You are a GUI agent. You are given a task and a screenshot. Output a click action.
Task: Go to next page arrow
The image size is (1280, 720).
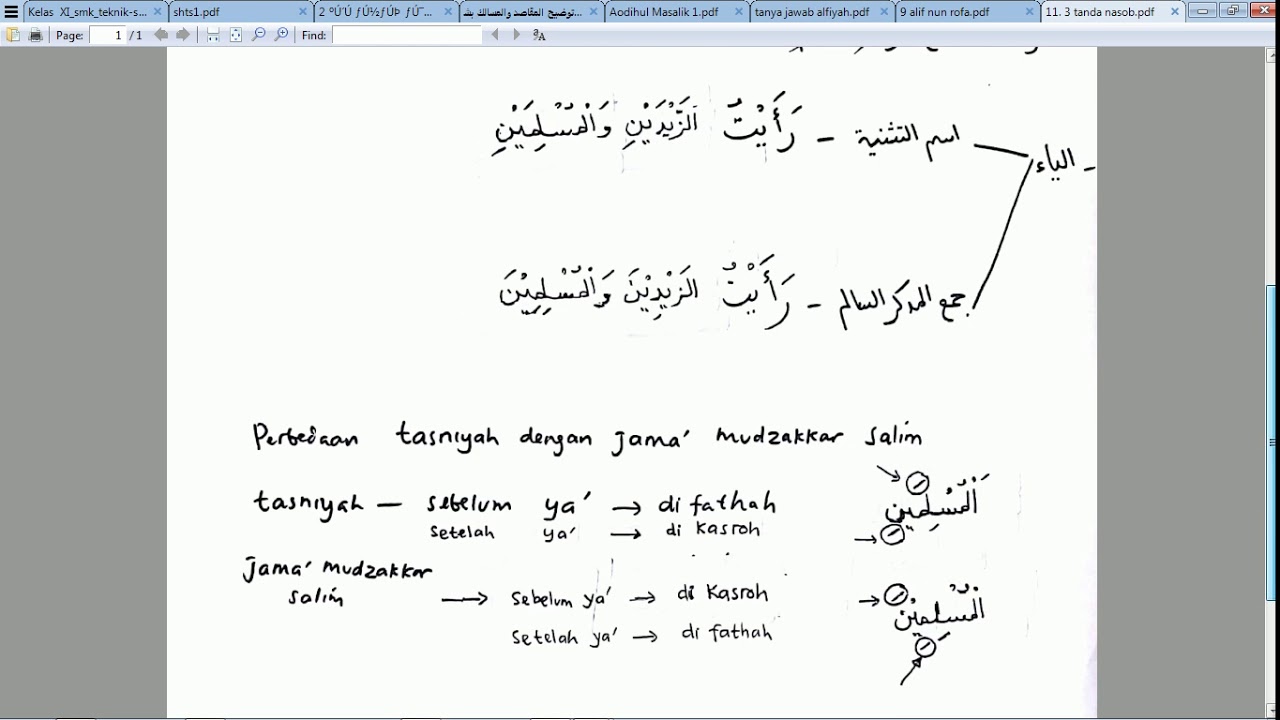[183, 35]
